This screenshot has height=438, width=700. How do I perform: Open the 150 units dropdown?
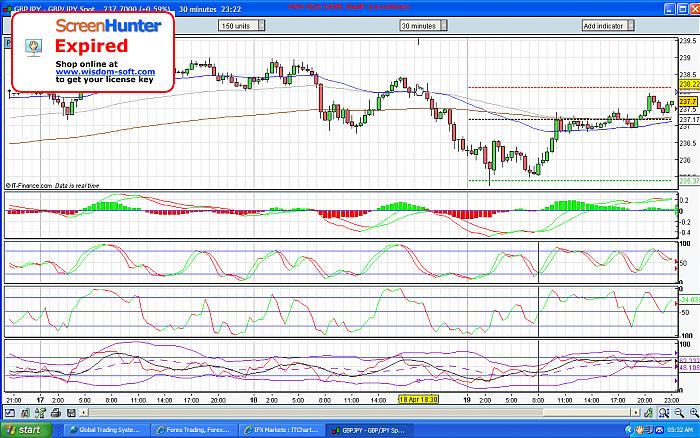tap(242, 26)
